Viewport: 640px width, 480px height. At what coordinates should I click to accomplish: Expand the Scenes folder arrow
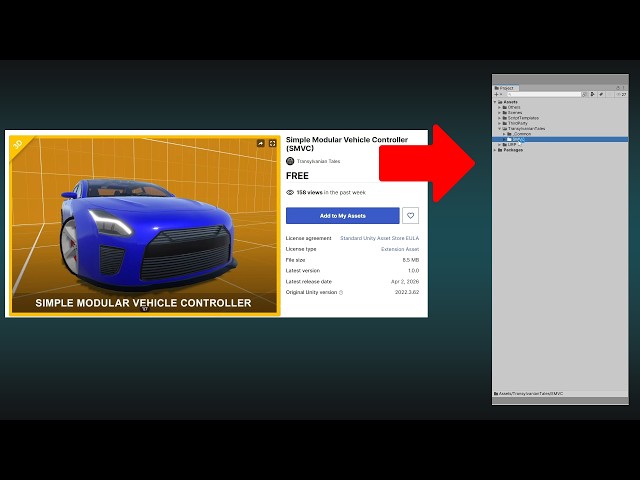point(500,113)
